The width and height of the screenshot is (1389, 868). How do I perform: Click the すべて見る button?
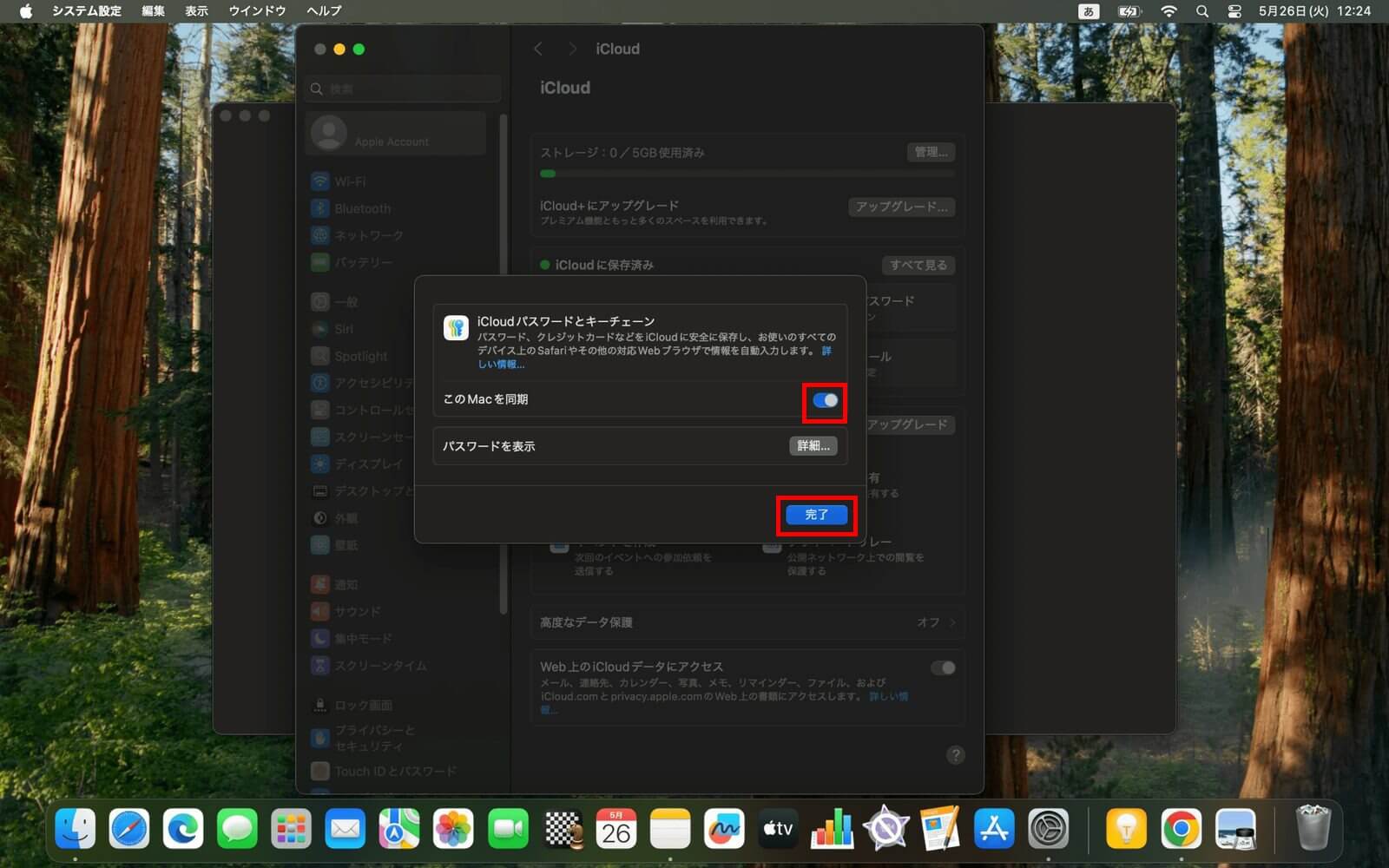click(918, 265)
